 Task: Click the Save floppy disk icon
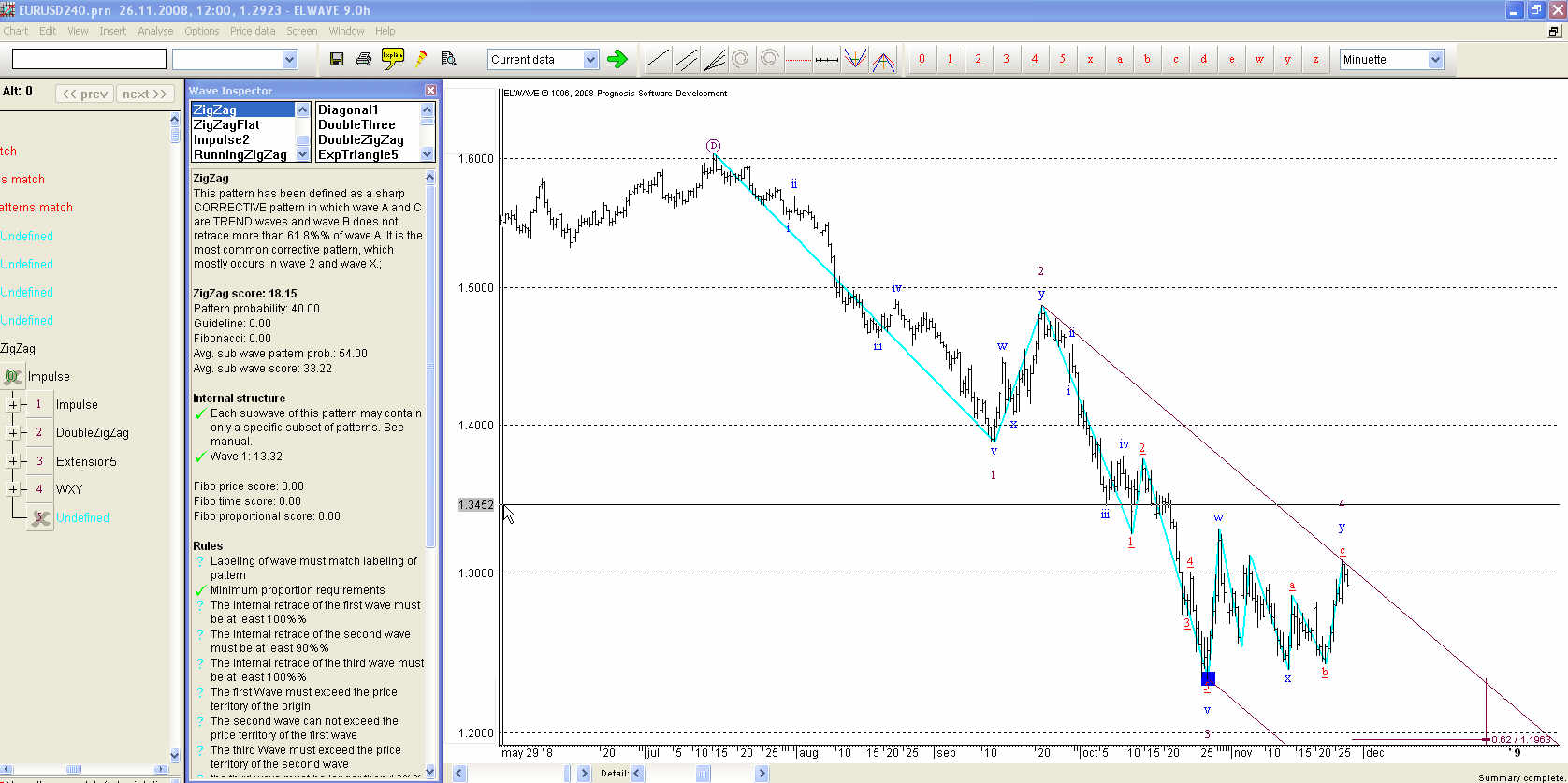(x=337, y=59)
